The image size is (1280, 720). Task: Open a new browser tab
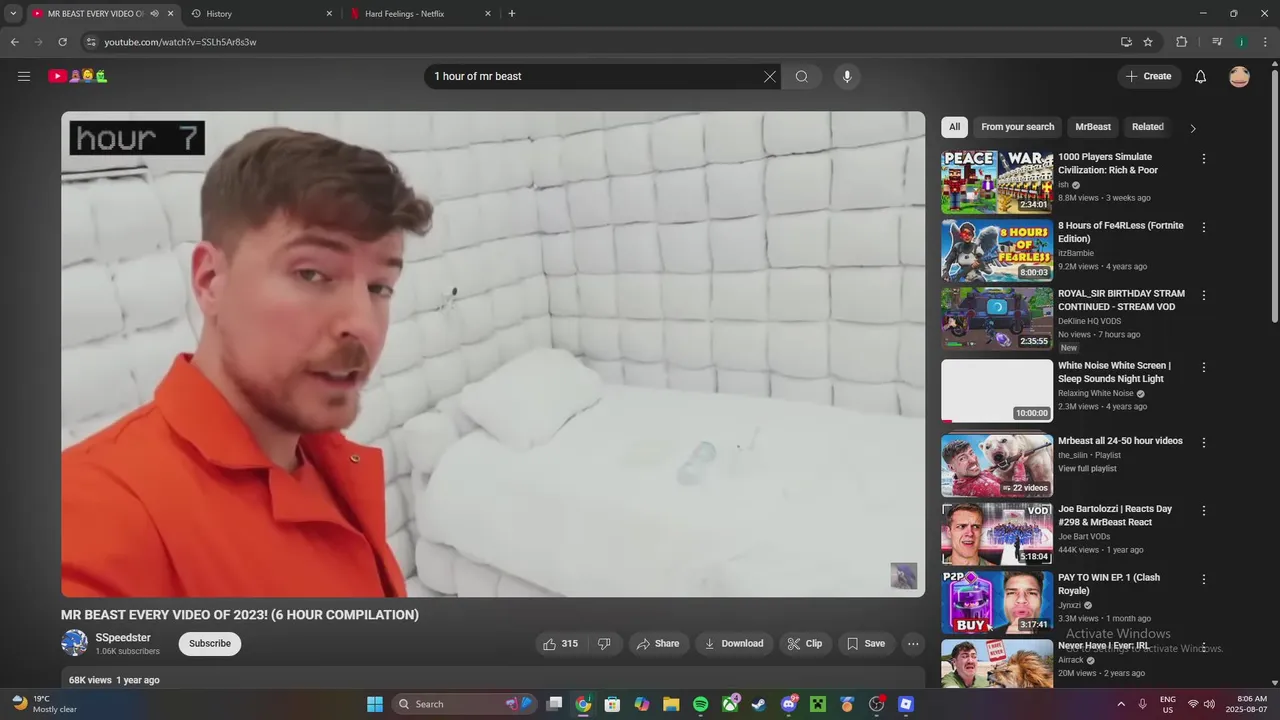pyautogui.click(x=512, y=14)
